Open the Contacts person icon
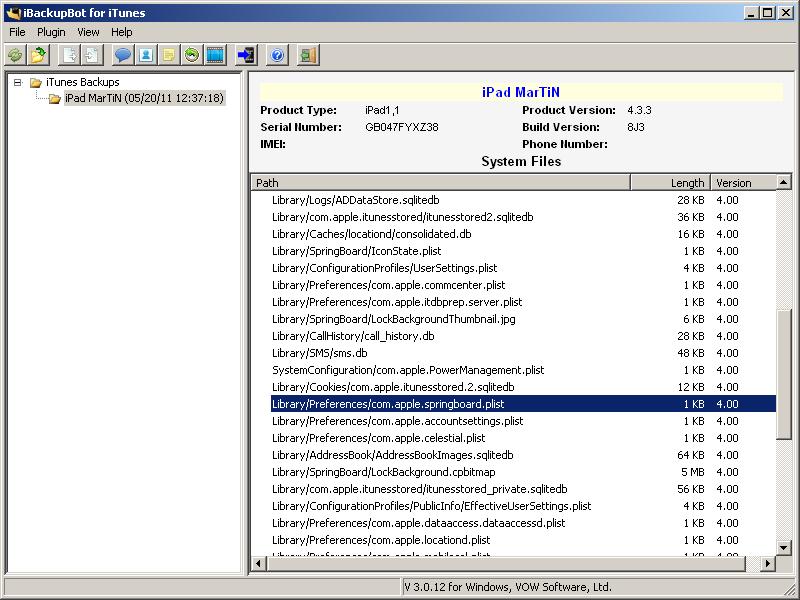Viewport: 800px width, 600px height. pyautogui.click(x=146, y=55)
